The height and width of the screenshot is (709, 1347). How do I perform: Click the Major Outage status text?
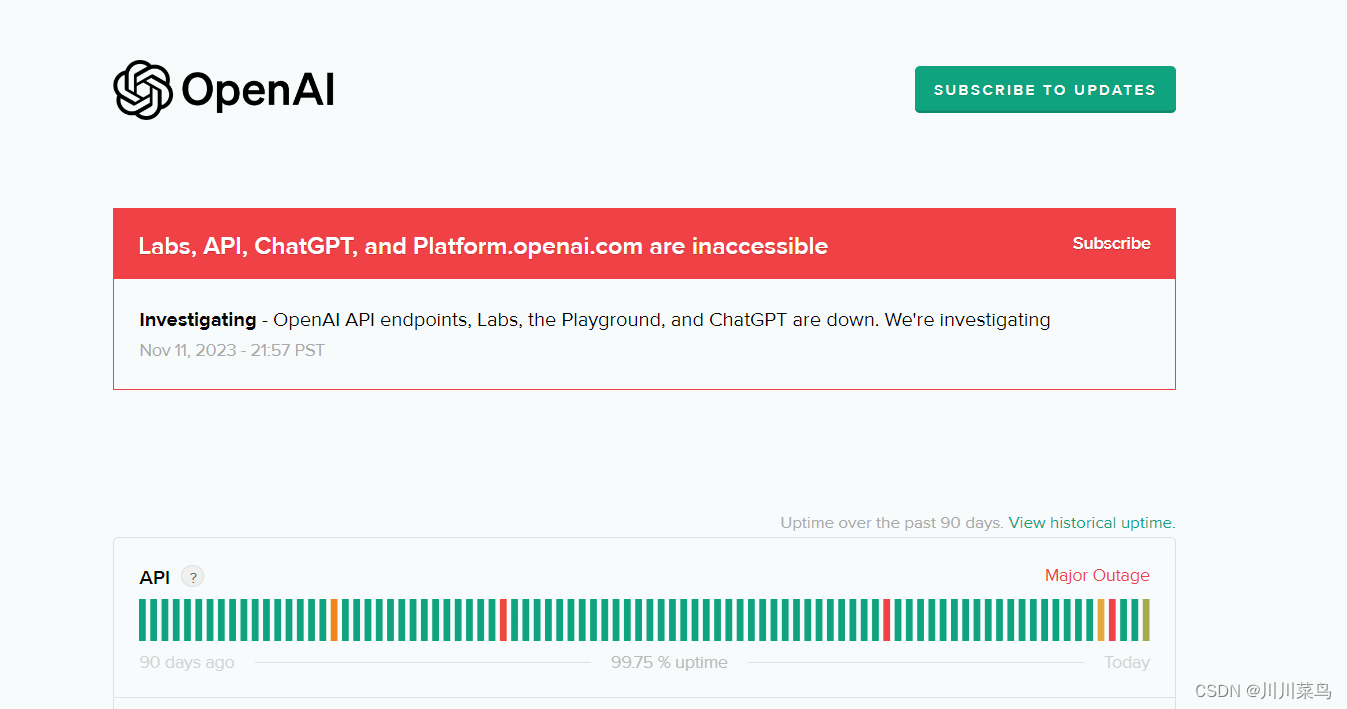tap(1097, 576)
